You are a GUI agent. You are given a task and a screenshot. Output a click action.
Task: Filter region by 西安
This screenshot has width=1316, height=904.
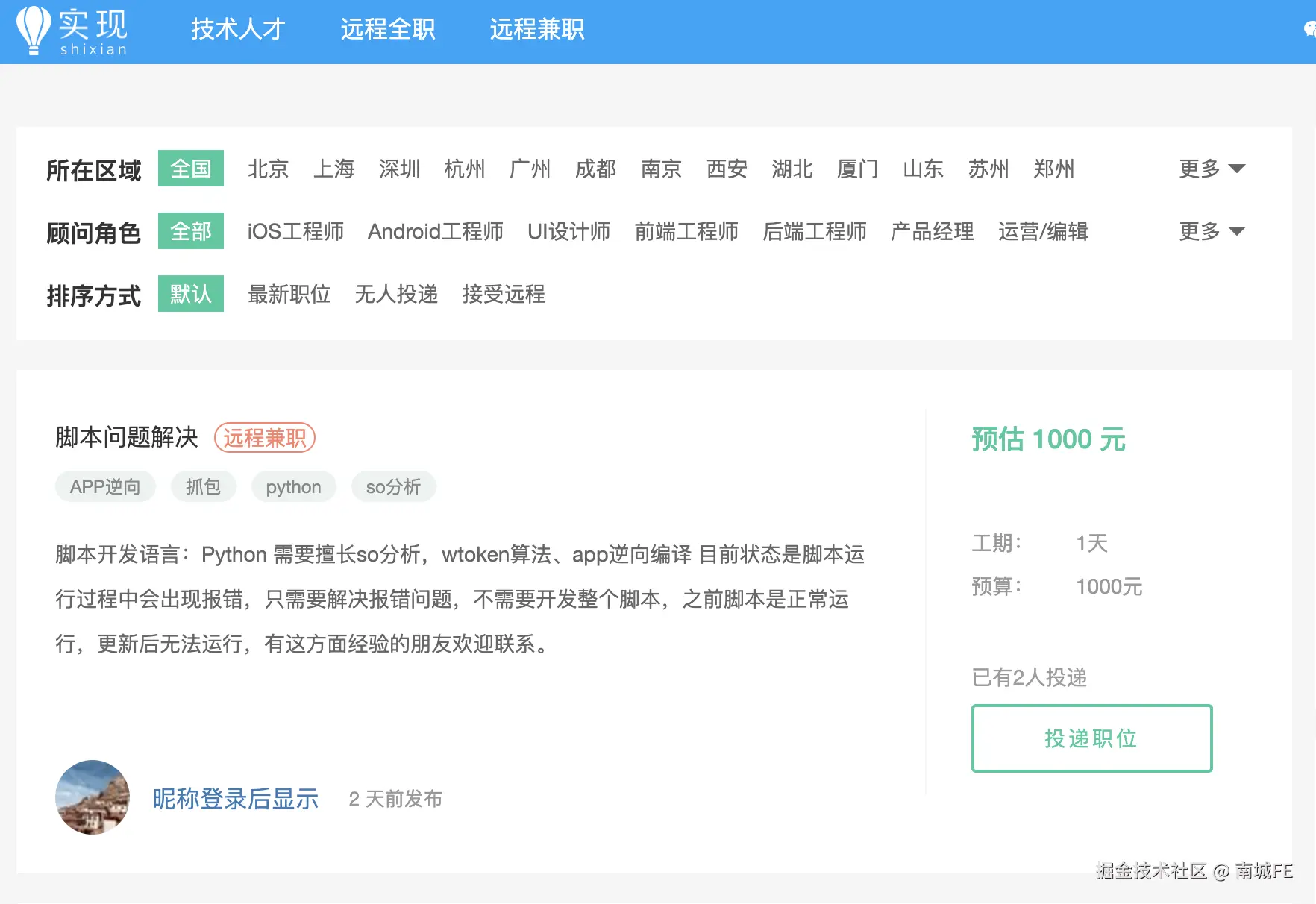[727, 169]
